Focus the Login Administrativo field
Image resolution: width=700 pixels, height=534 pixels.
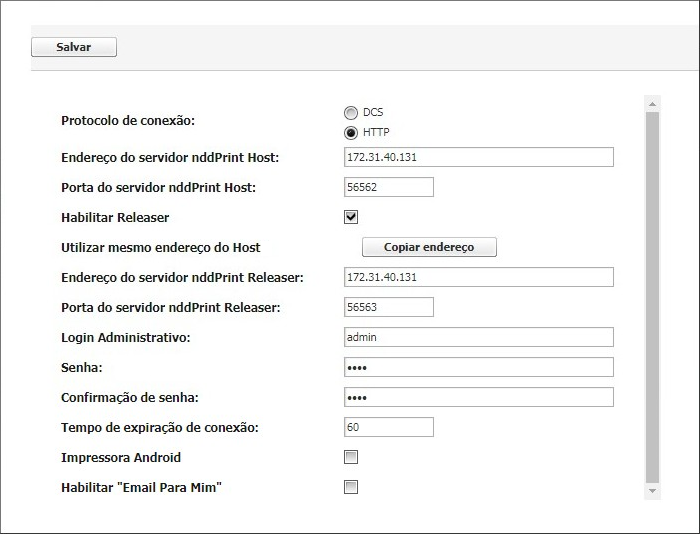pos(478,337)
